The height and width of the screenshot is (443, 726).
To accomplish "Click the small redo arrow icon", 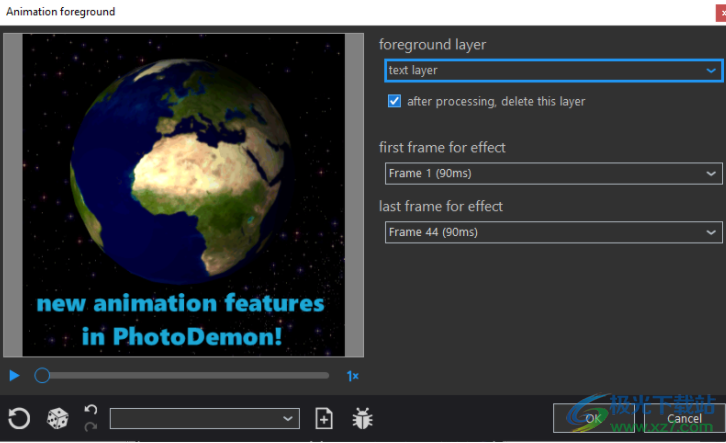I will (91, 427).
